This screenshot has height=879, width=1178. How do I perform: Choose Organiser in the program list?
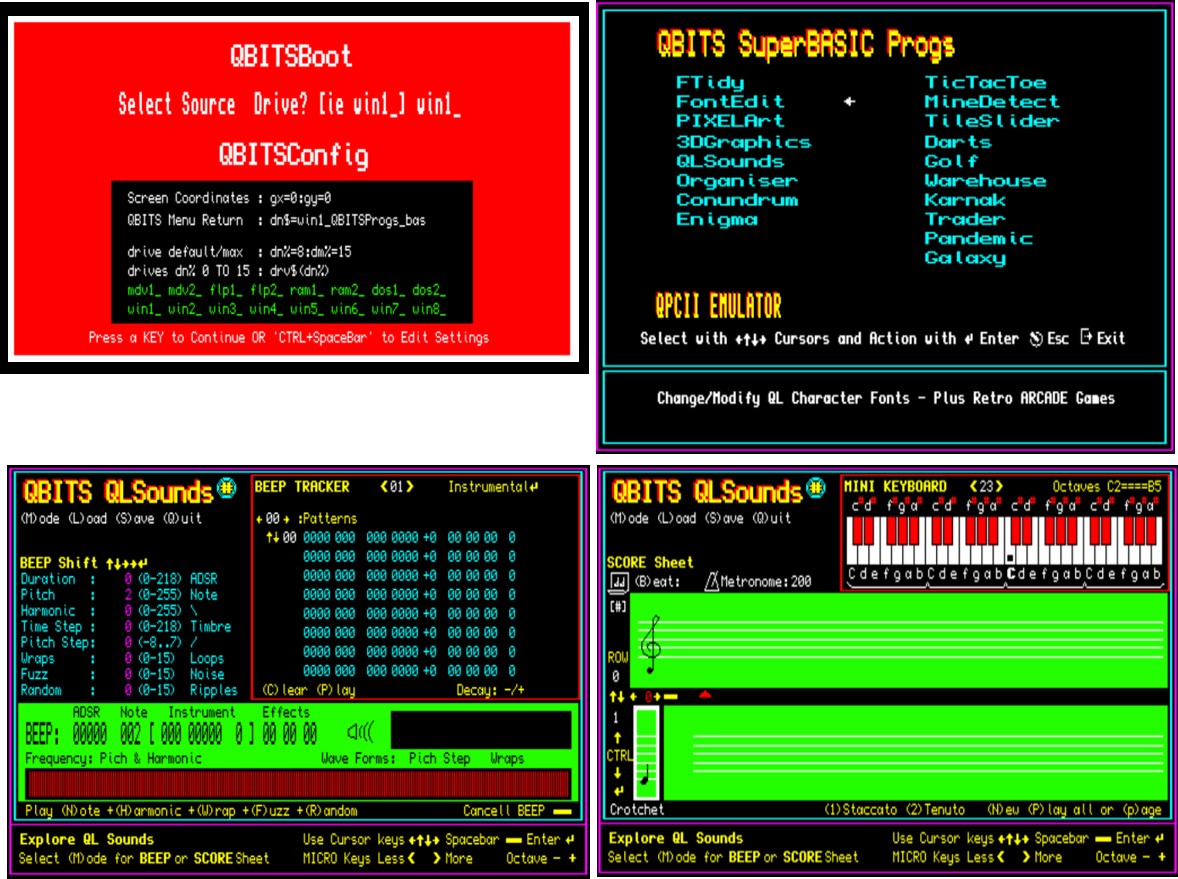click(x=736, y=181)
